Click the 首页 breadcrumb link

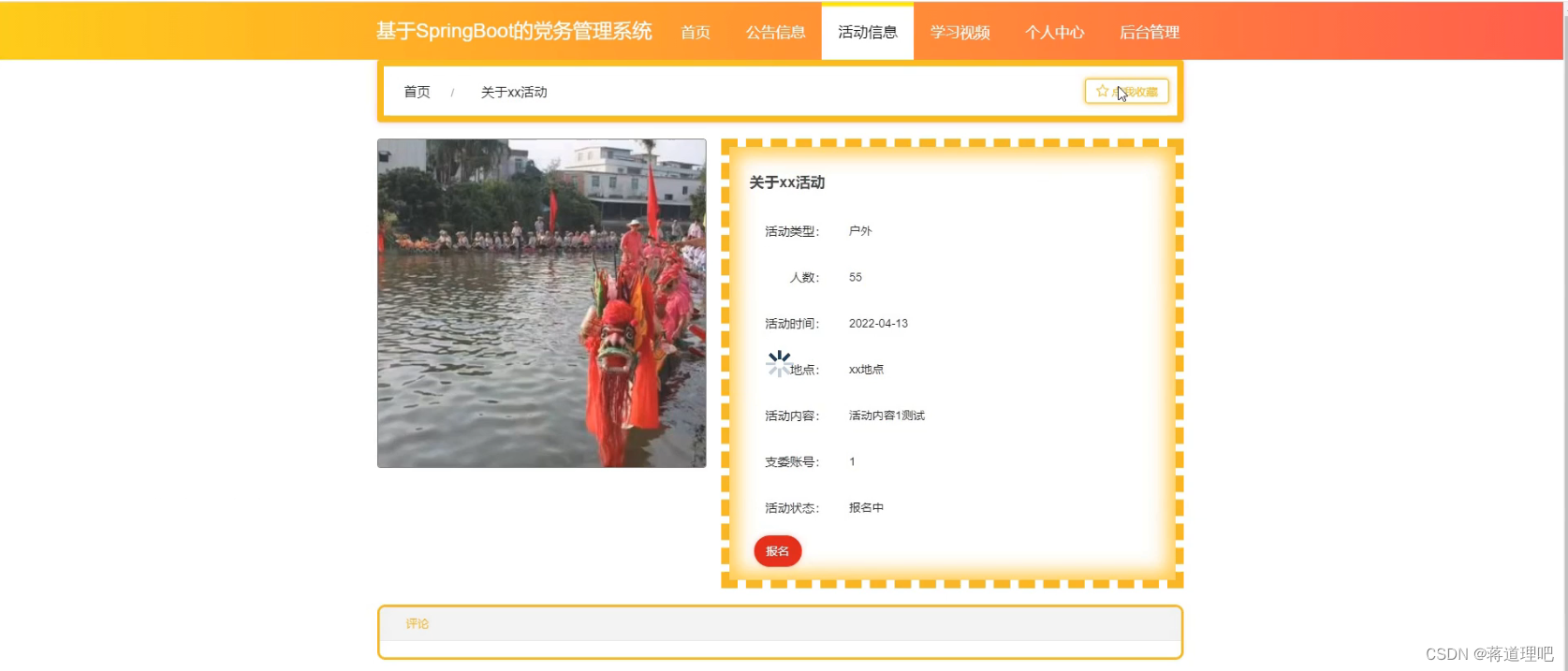(417, 92)
